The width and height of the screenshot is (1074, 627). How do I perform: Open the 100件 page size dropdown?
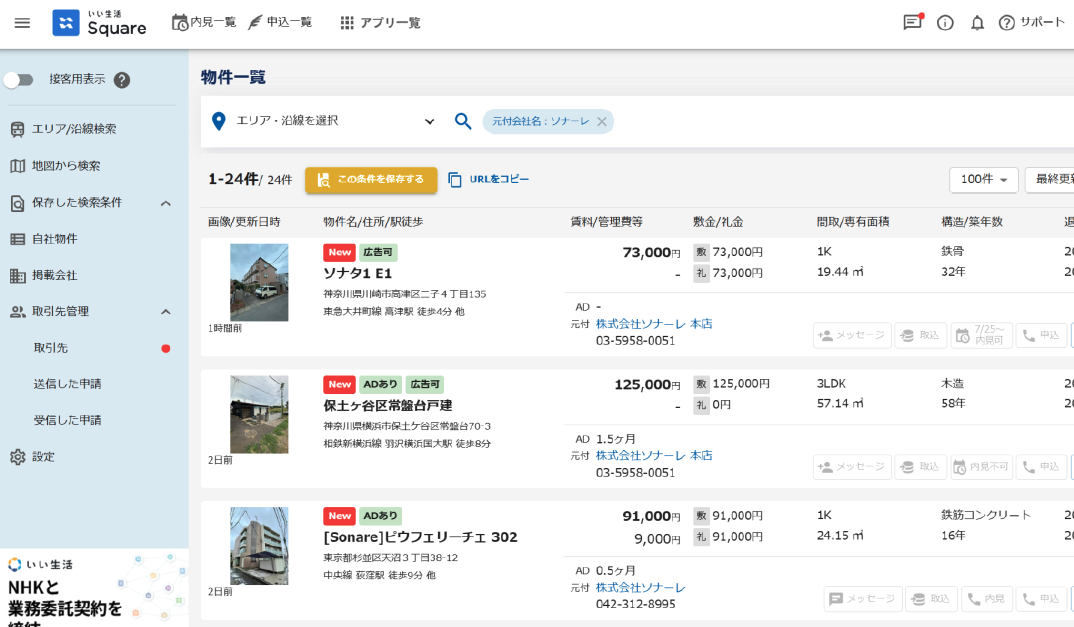click(x=984, y=180)
